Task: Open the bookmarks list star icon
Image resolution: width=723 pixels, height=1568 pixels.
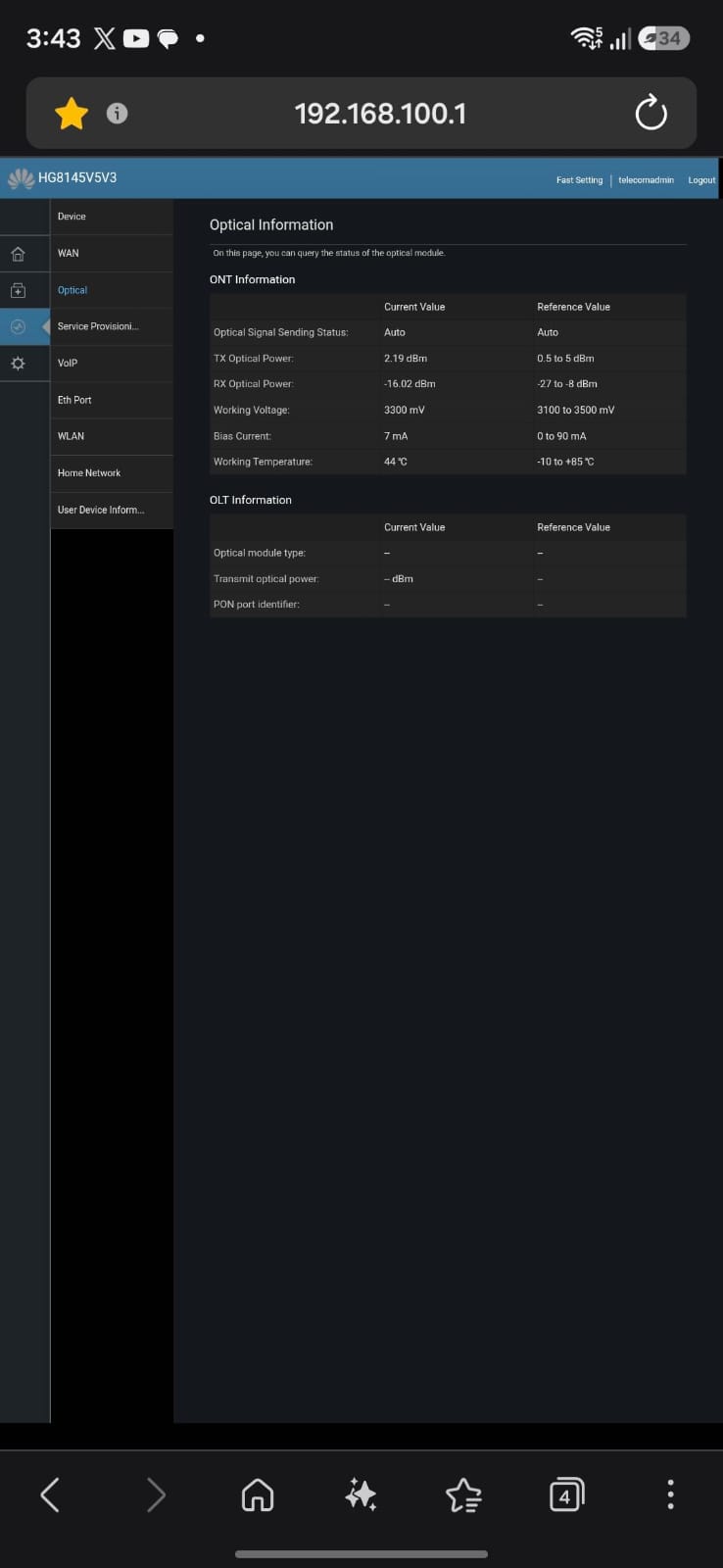Action: point(463,1494)
